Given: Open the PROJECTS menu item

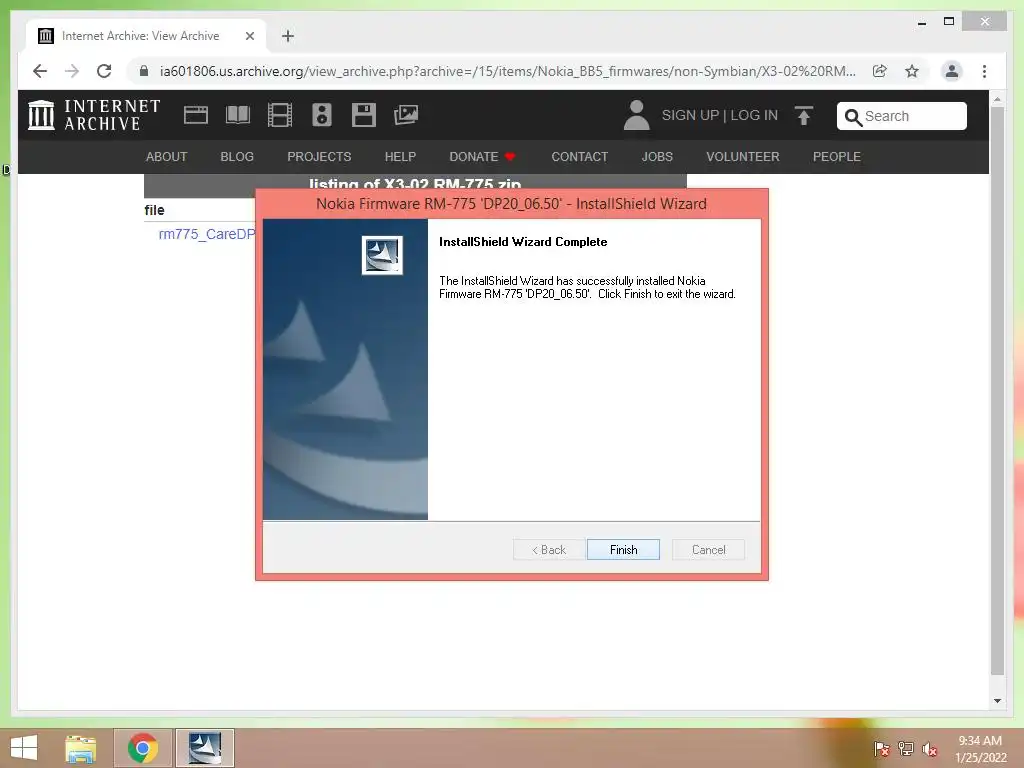Looking at the screenshot, I should point(319,157).
